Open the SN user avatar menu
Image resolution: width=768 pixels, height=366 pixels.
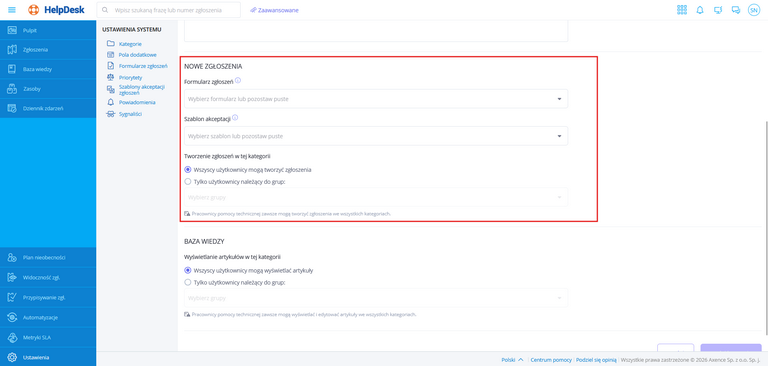(753, 10)
